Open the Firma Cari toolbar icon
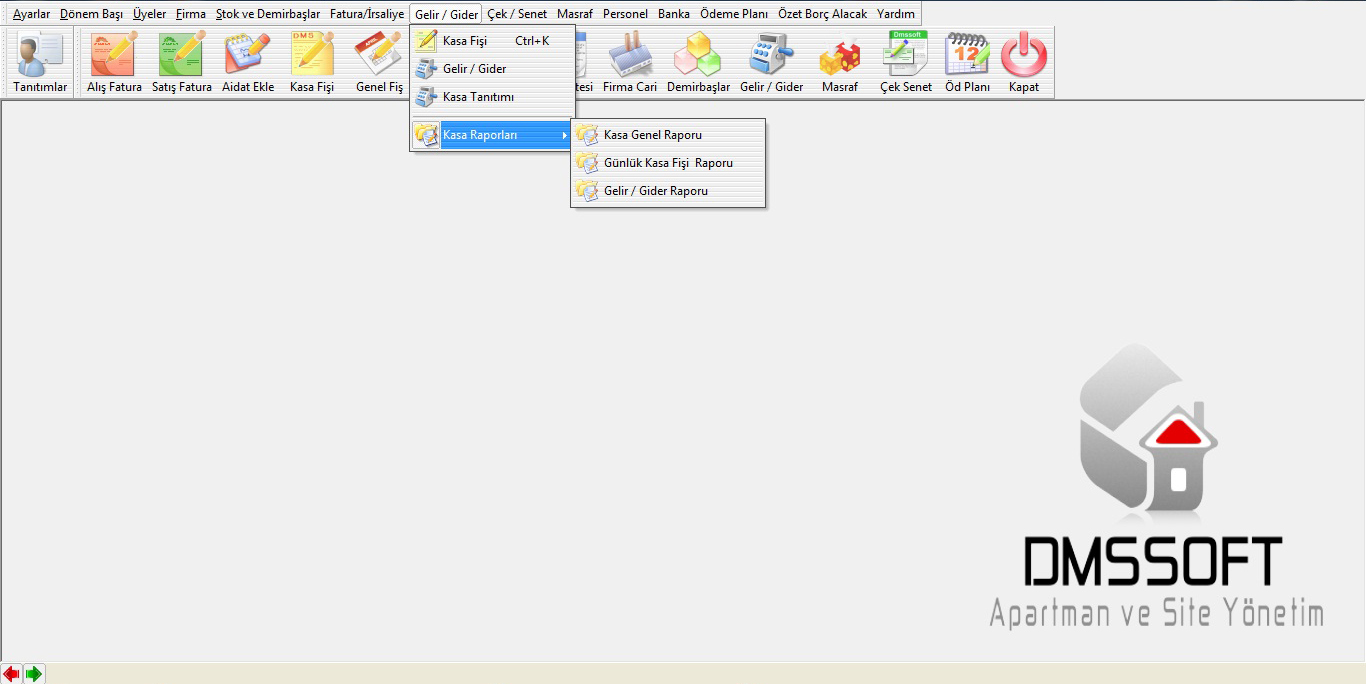The height and width of the screenshot is (684, 1366). point(630,62)
